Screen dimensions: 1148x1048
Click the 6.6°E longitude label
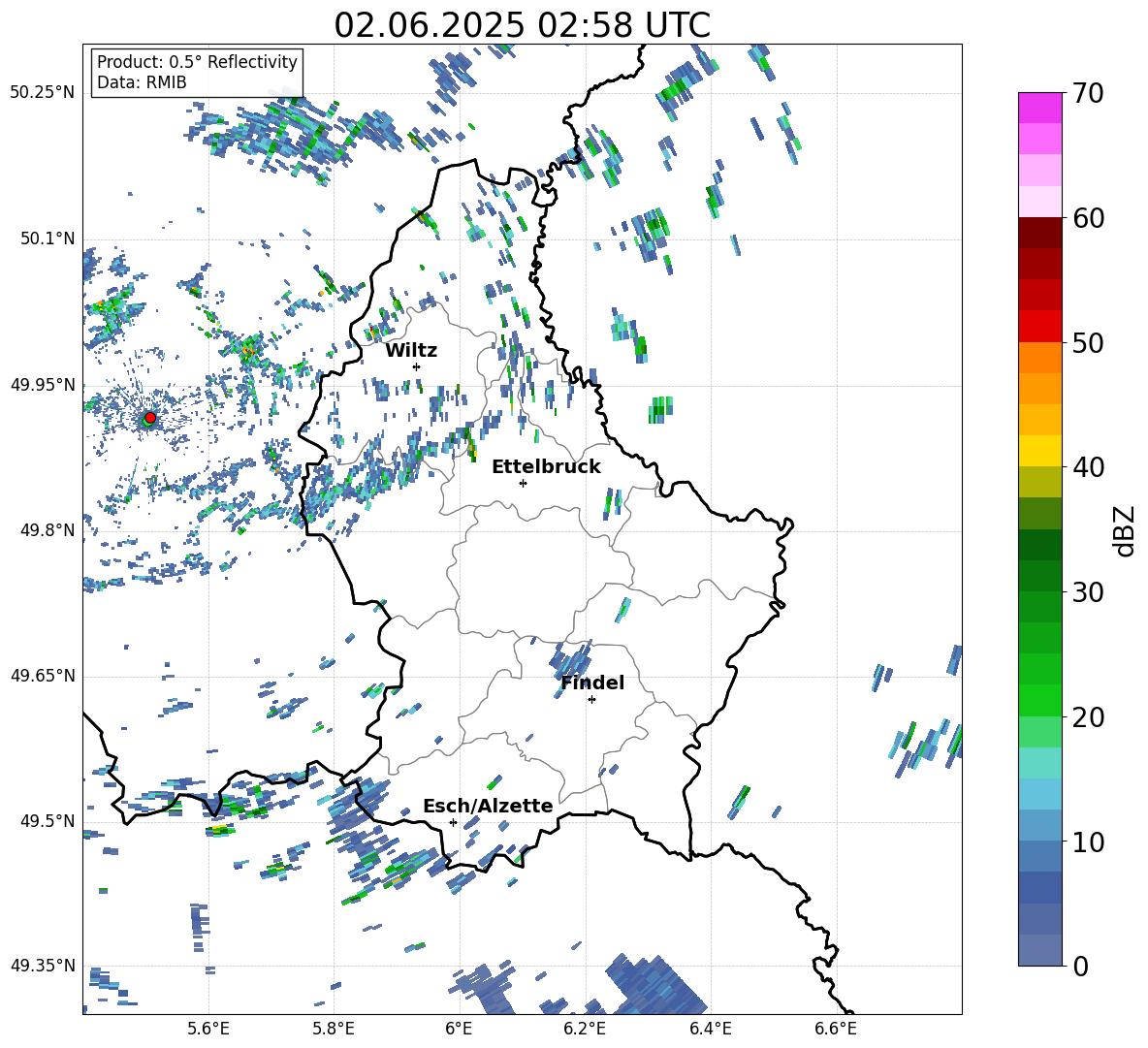[x=836, y=1029]
